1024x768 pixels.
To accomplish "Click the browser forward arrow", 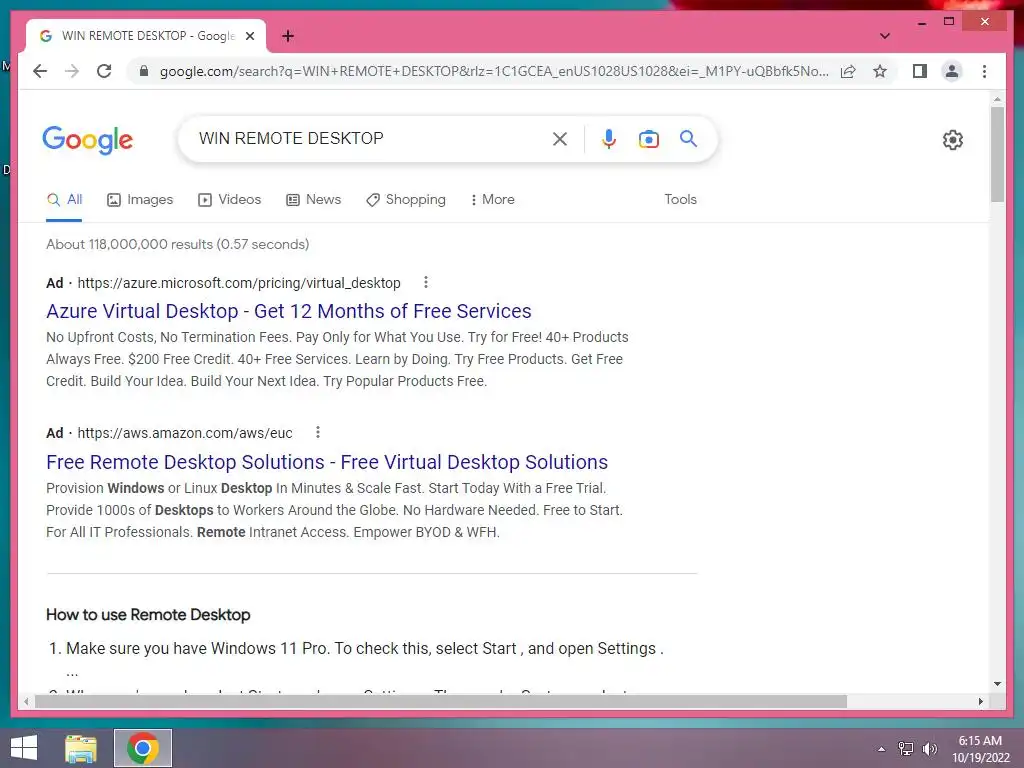I will [72, 71].
